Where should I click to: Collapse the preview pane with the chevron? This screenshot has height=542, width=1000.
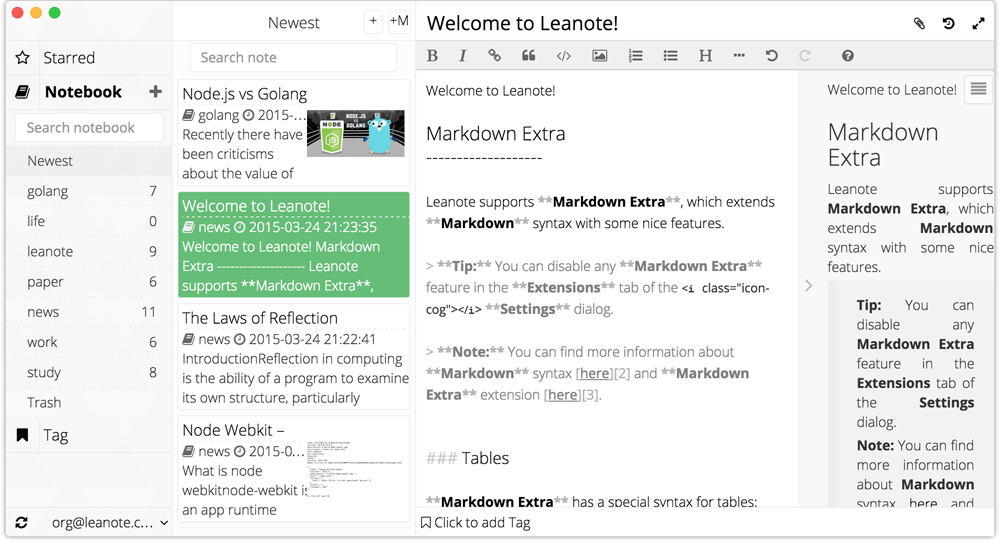pos(808,286)
